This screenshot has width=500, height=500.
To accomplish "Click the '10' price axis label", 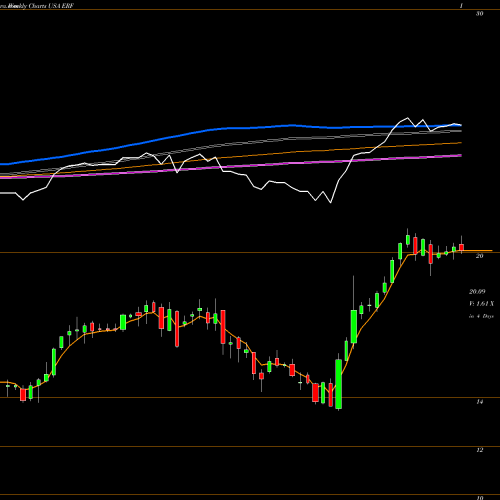I will click(x=479, y=497).
